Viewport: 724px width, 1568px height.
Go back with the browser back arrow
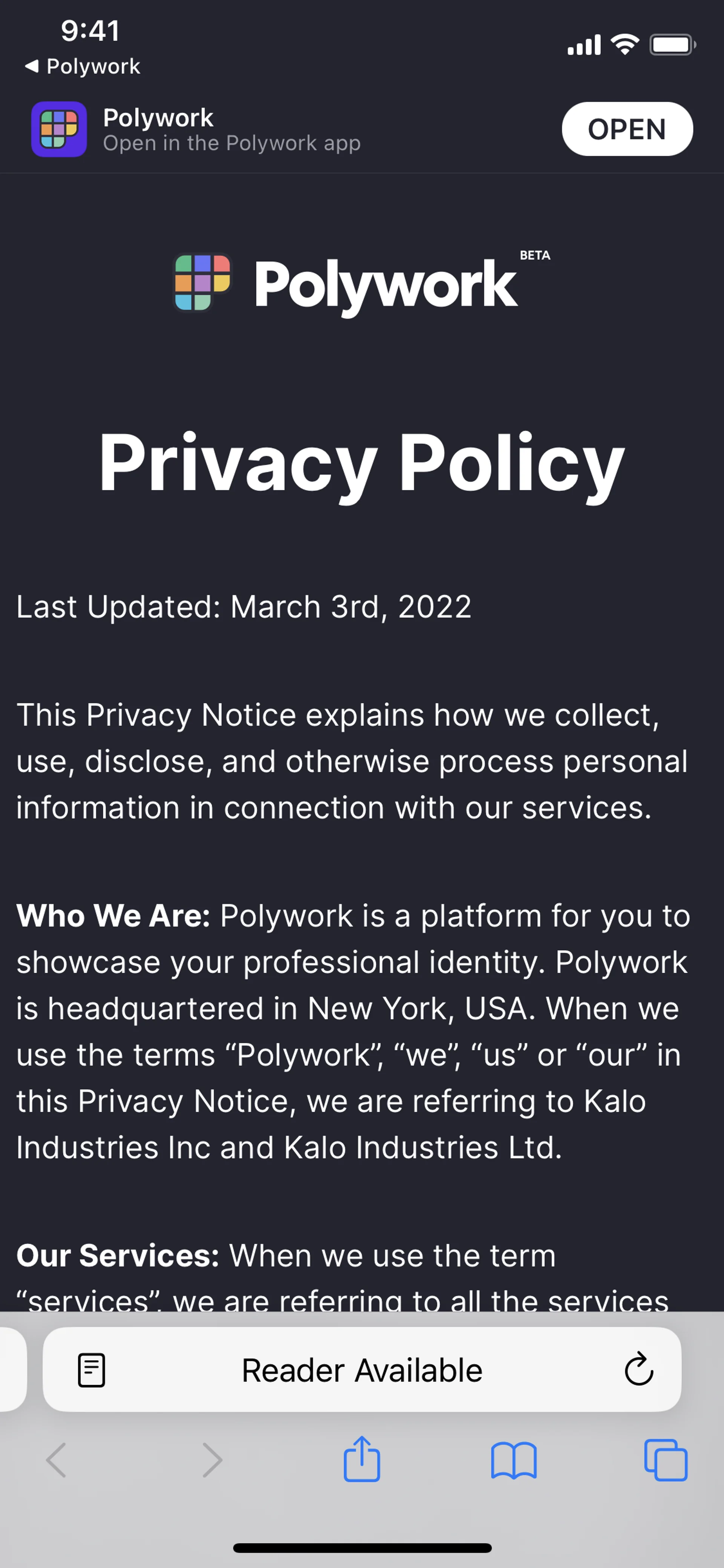[x=56, y=1460]
